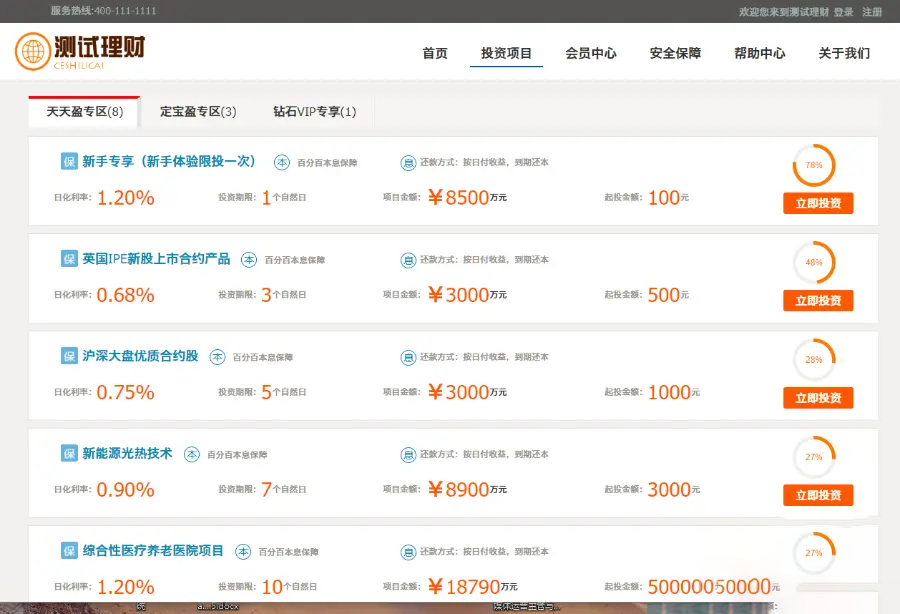Open 会员中心 in the navigation menu
900x614 pixels.
tap(590, 54)
